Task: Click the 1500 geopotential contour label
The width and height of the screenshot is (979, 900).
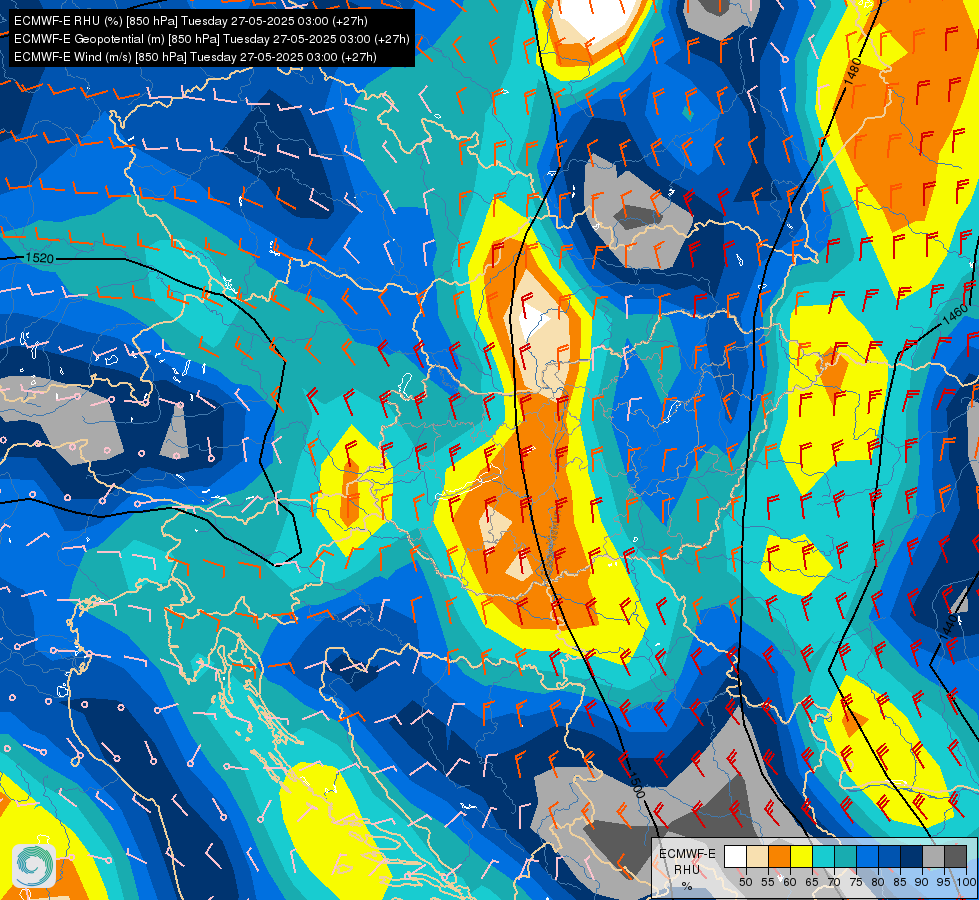Action: pos(636,784)
